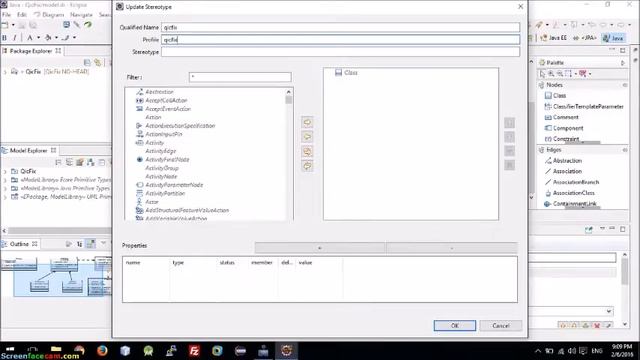The width and height of the screenshot is (640, 360).
Task: Open the Diagram menu in Eclipse
Action: click(53, 15)
